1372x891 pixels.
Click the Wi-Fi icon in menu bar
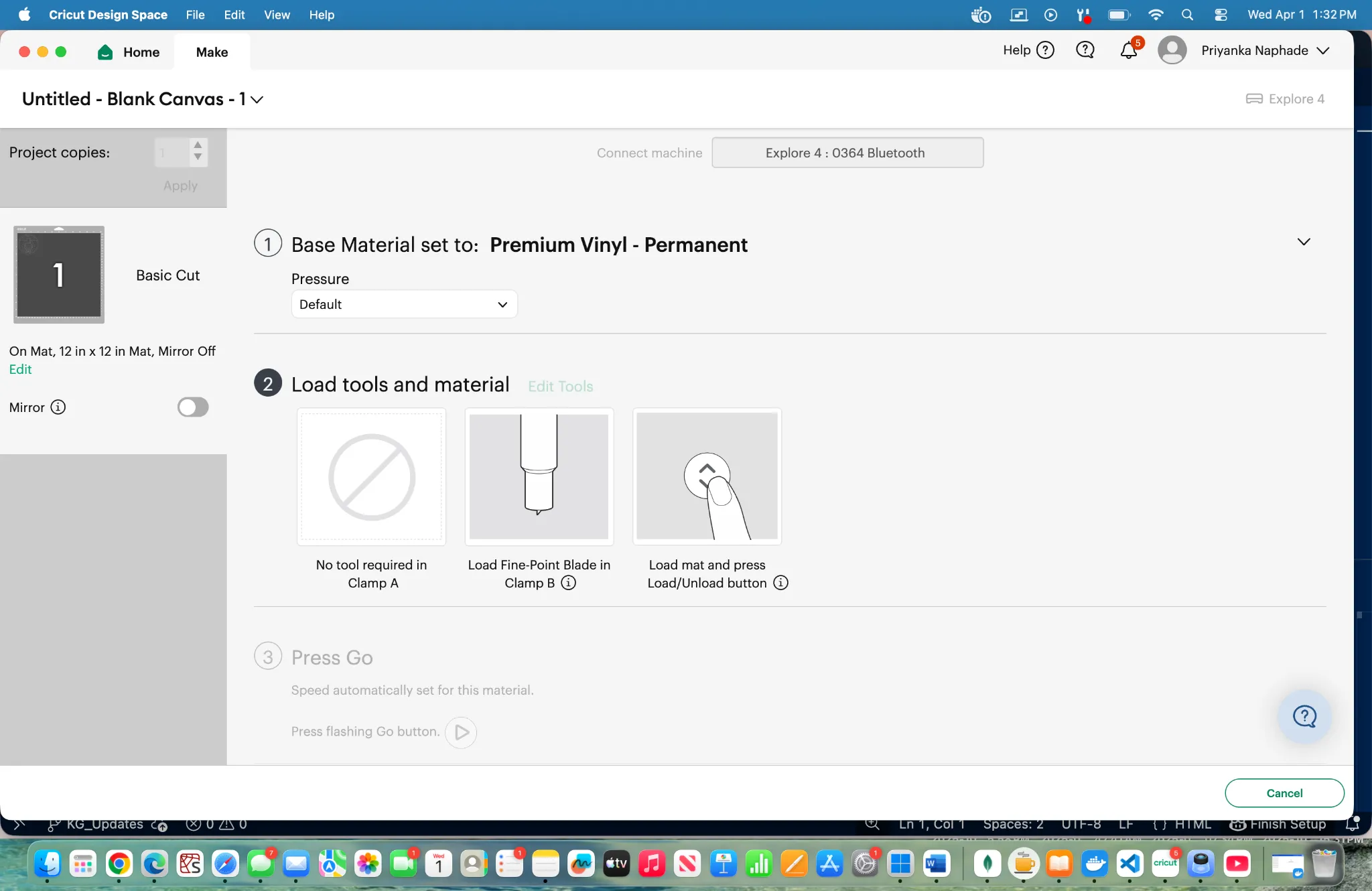[1155, 15]
